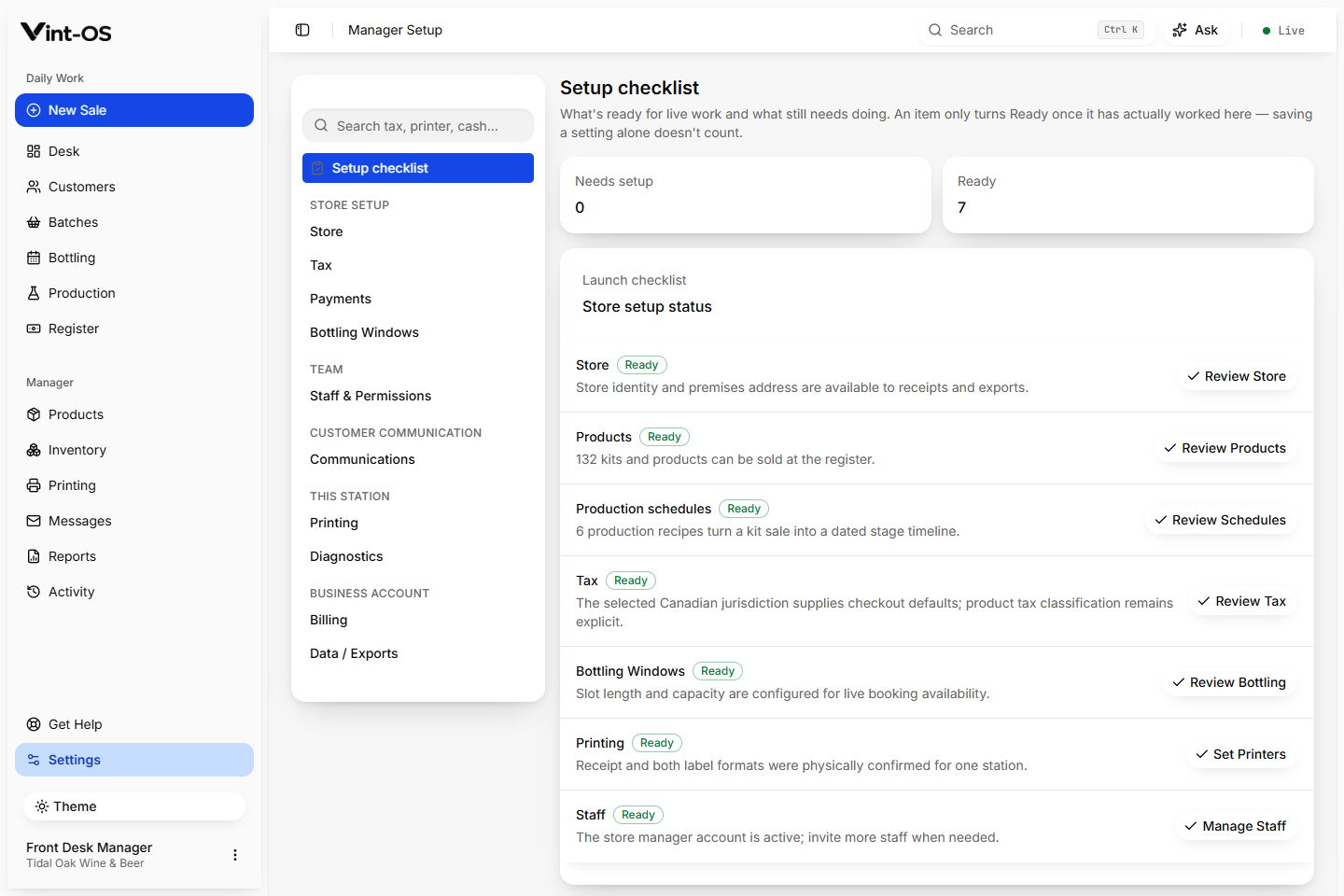Screen dimensions: 1344x896
Task: Click the Printing printer icon in sidebar
Action: (34, 485)
